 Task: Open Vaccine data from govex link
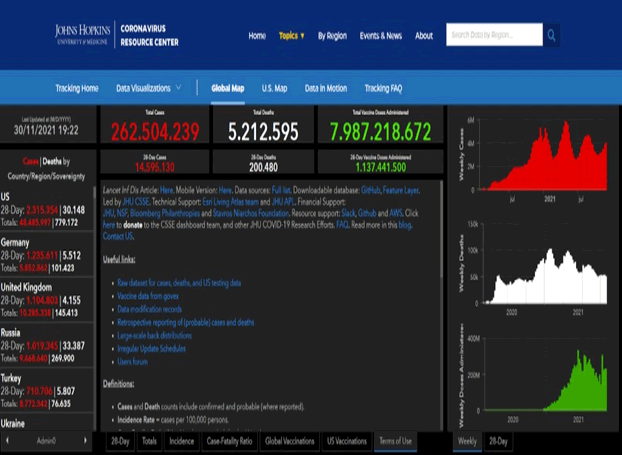click(x=148, y=296)
